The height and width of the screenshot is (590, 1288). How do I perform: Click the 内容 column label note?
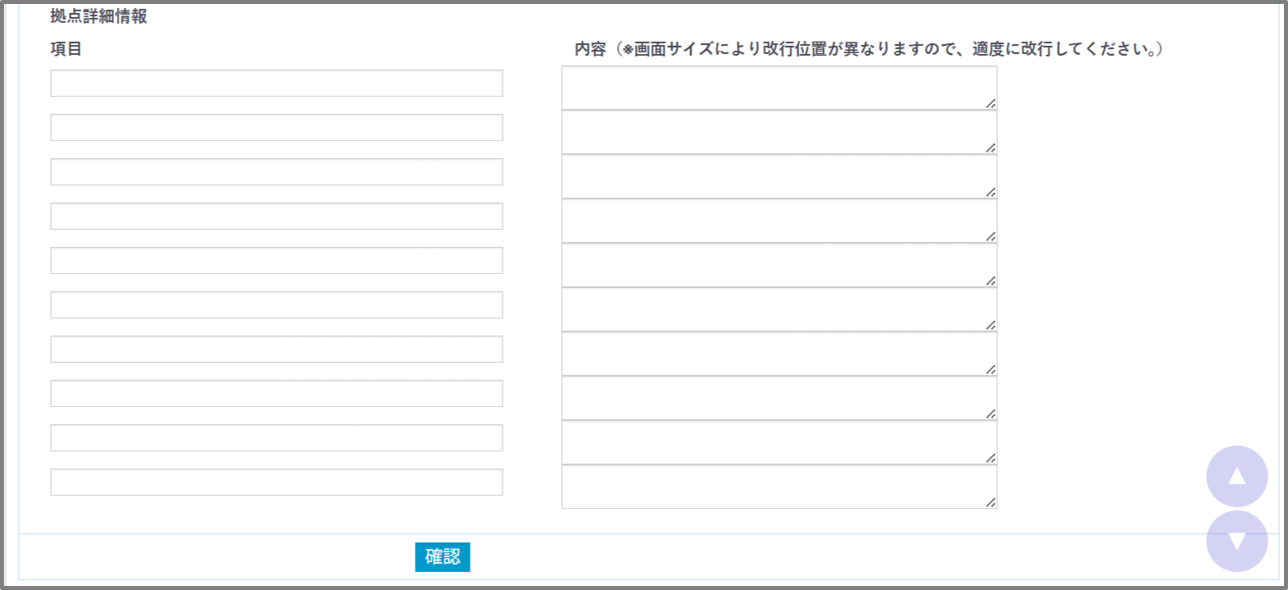pyautogui.click(x=868, y=48)
